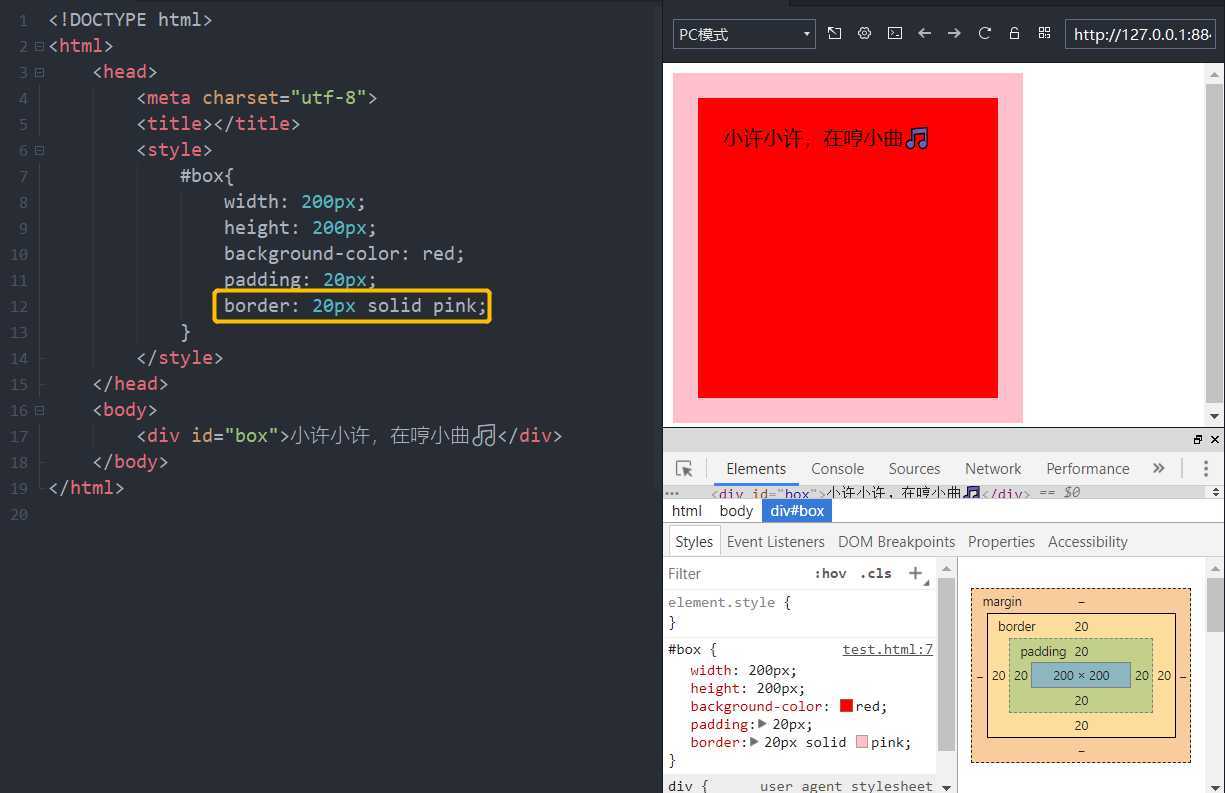Expand the padding shorthand triangle

[763, 724]
